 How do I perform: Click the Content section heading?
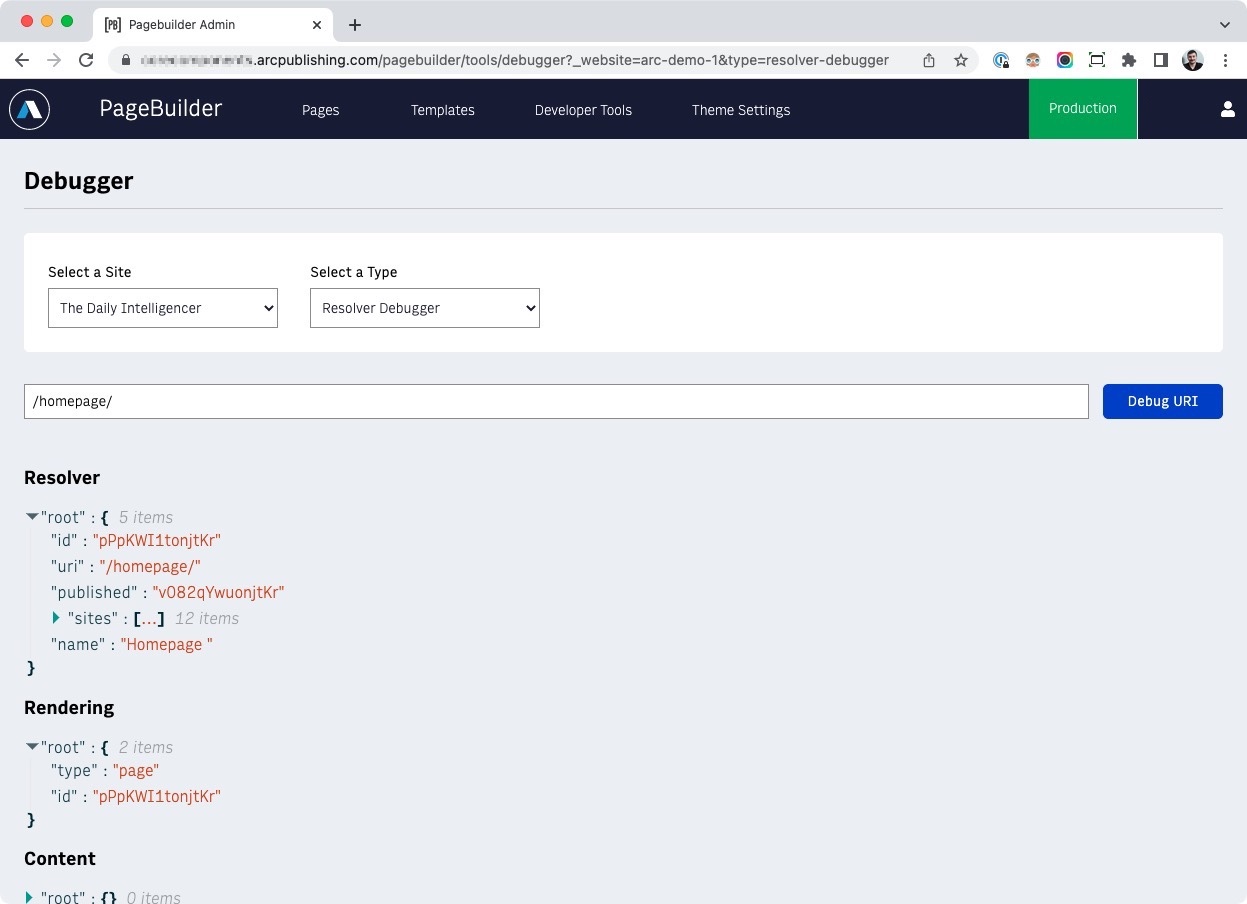60,859
